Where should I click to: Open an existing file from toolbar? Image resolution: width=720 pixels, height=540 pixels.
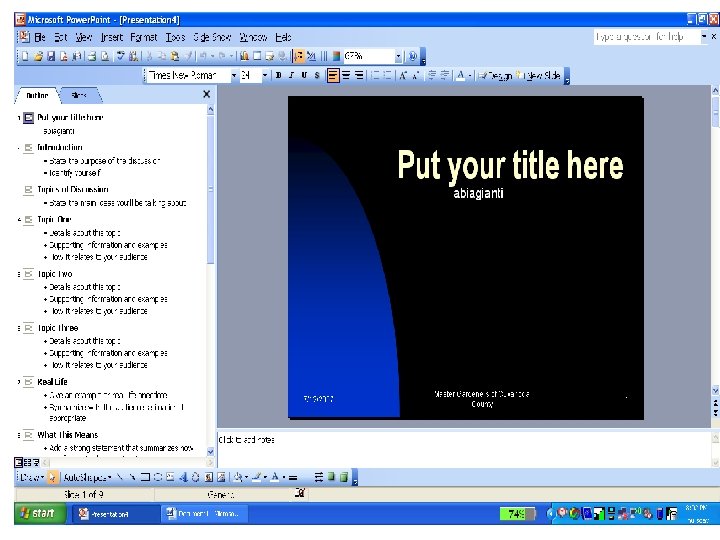38,56
